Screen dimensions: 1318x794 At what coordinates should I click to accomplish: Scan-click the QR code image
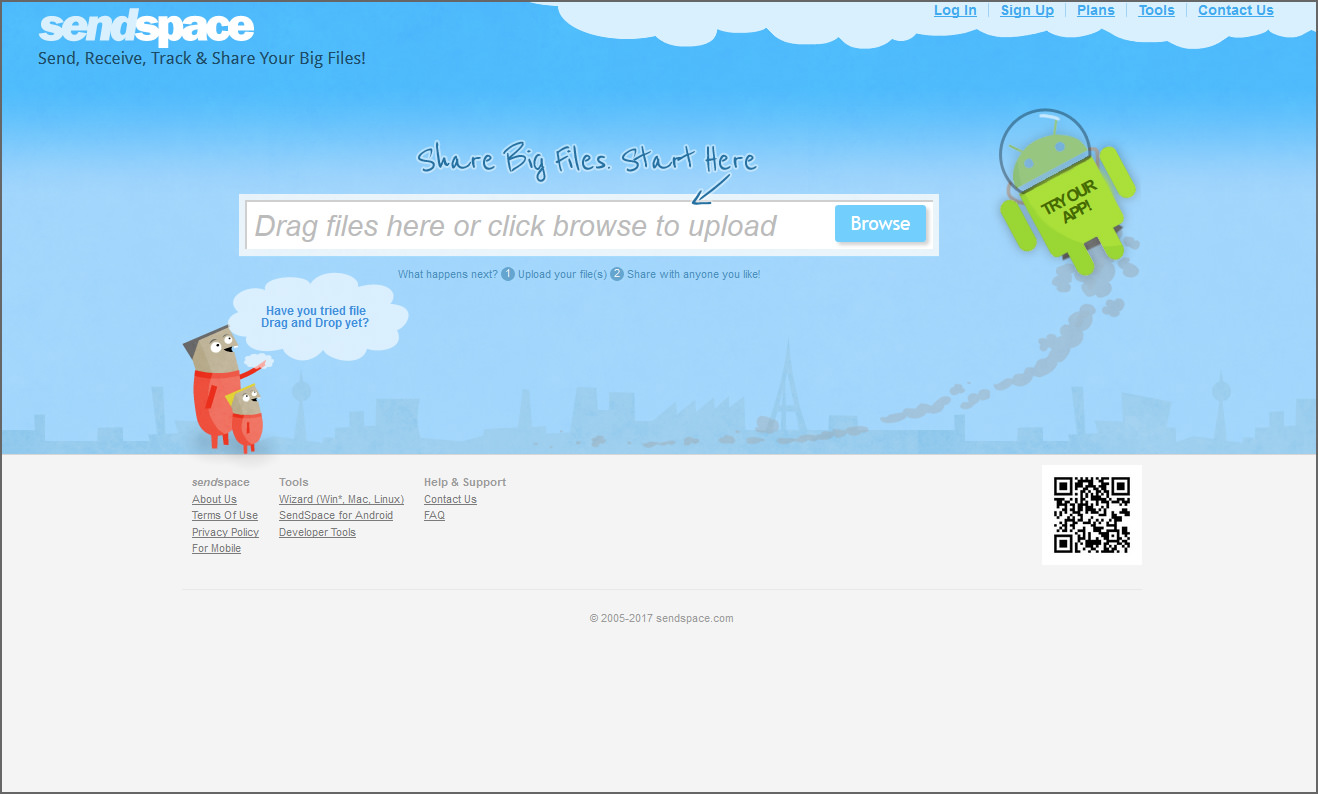coord(1091,514)
